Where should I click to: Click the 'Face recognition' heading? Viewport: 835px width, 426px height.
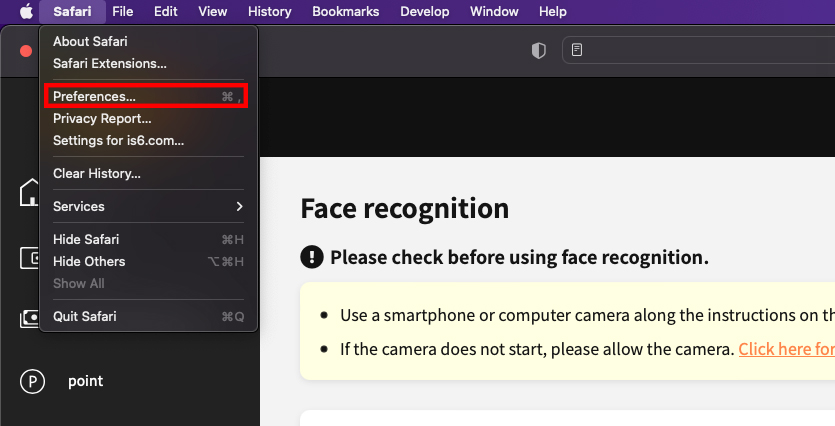click(x=405, y=208)
